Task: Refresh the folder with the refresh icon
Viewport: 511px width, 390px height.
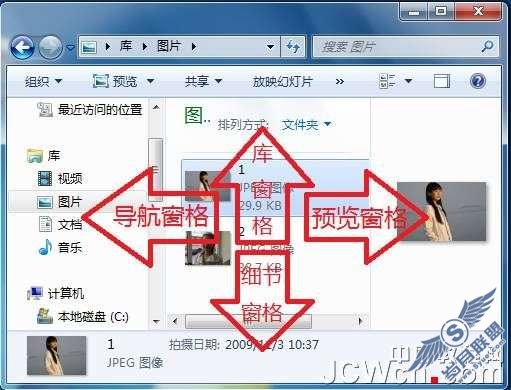Action: click(x=293, y=47)
